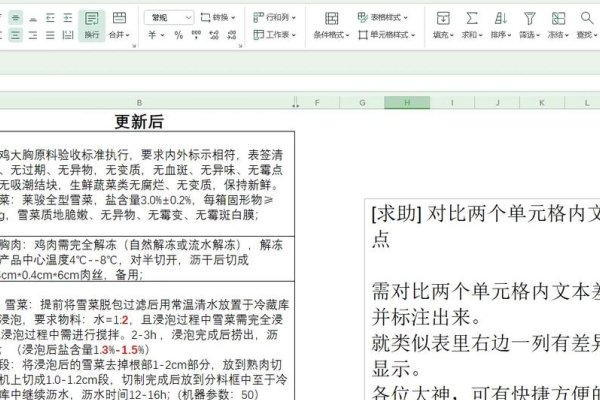This screenshot has width=600, height=400.
Task: Open the 合并 merge cells dropdown
Action: [119, 25]
